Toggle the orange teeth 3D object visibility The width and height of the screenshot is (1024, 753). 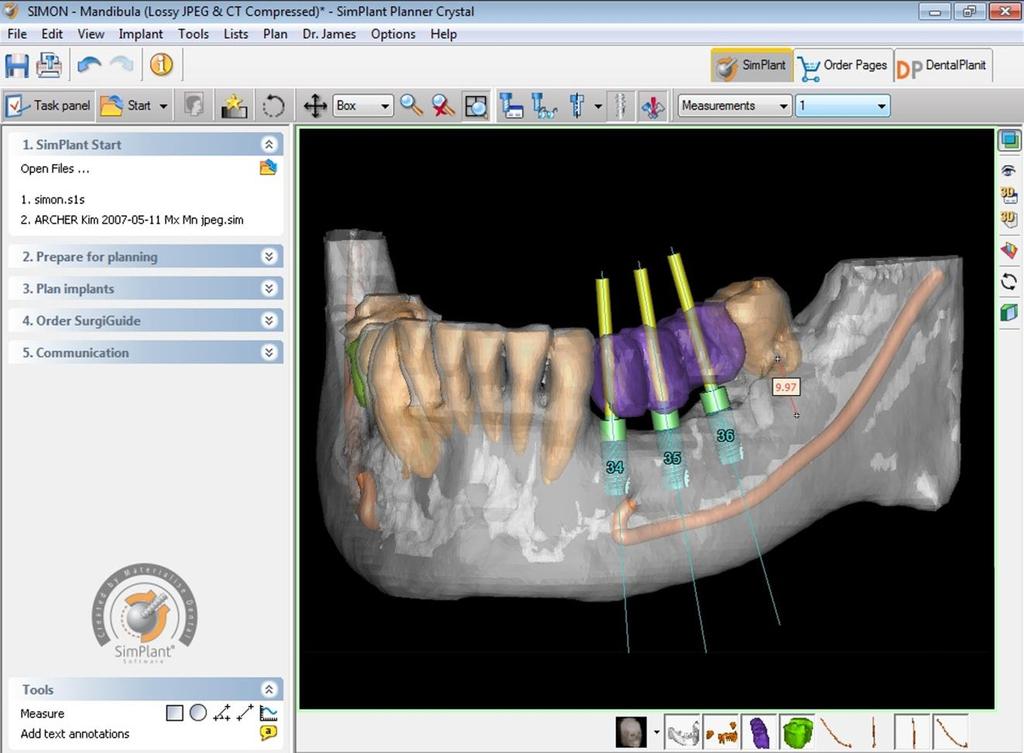tap(721, 732)
